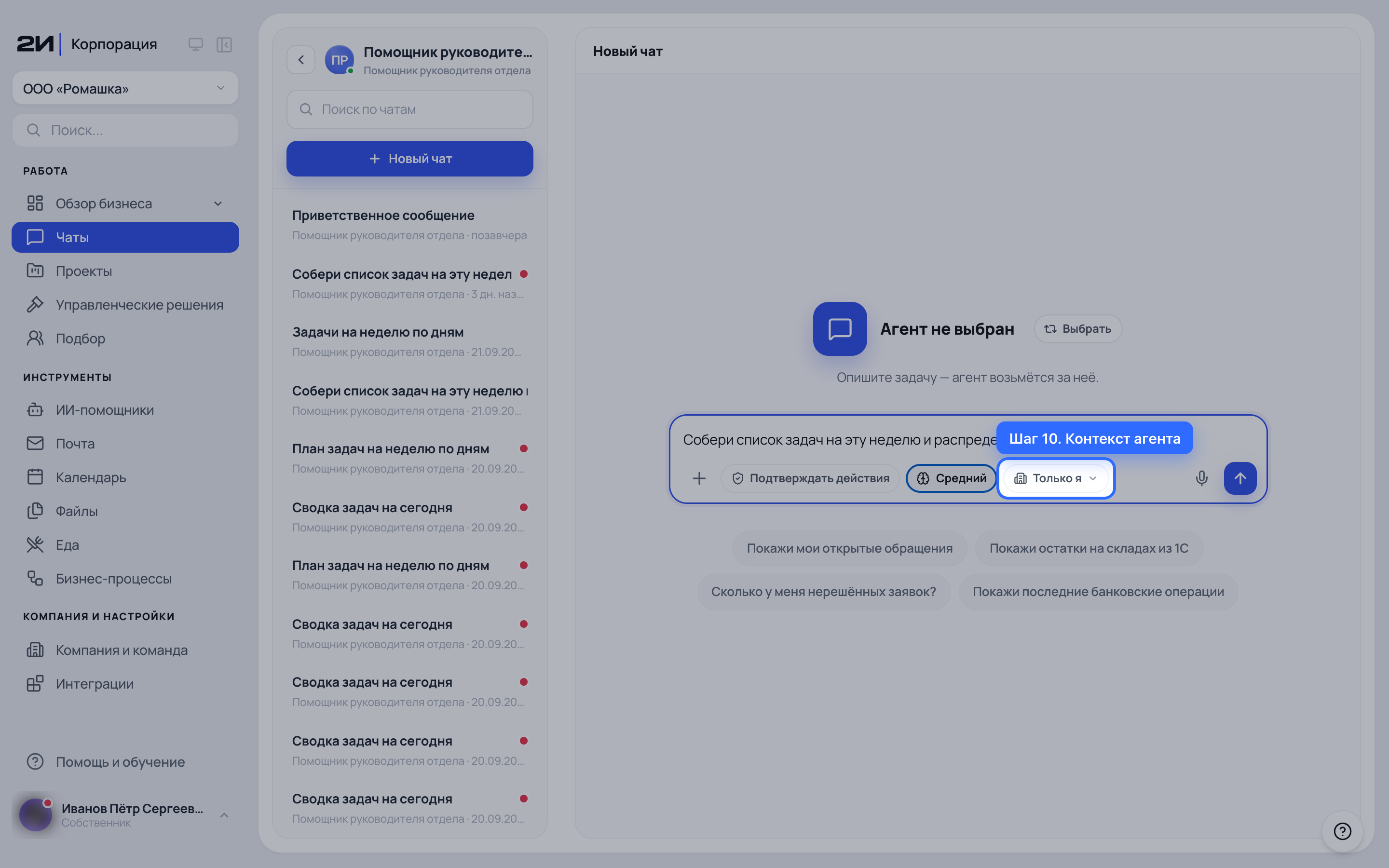Open ИИ-помощники tool
Viewport: 1389px width, 868px height.
click(125, 410)
